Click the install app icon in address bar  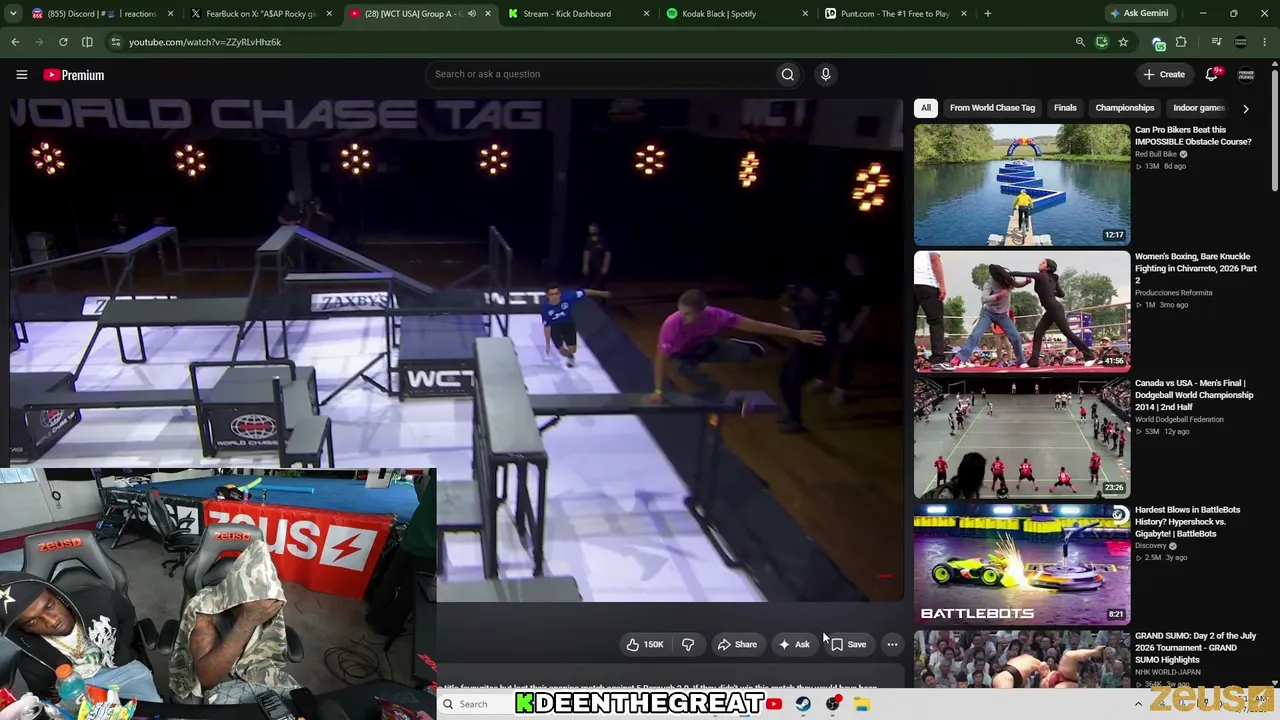coord(1101,42)
